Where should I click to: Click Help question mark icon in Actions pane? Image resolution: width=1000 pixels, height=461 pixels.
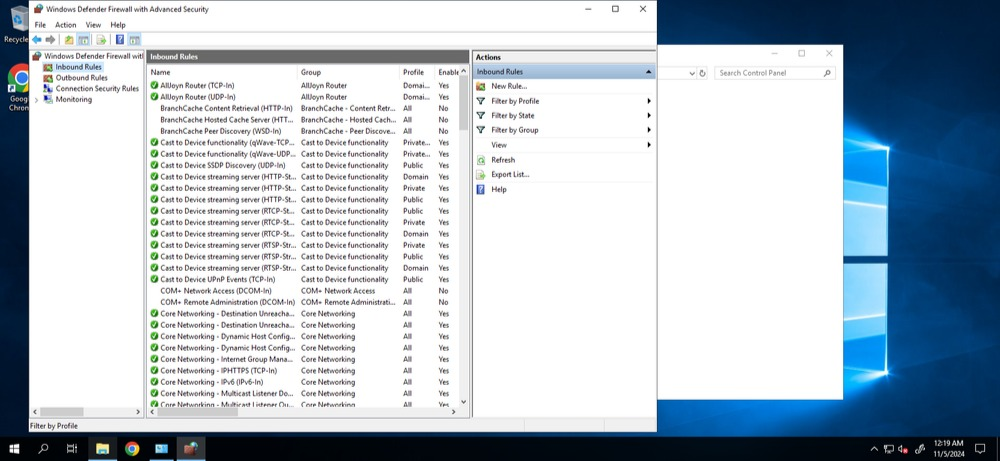click(x=481, y=189)
